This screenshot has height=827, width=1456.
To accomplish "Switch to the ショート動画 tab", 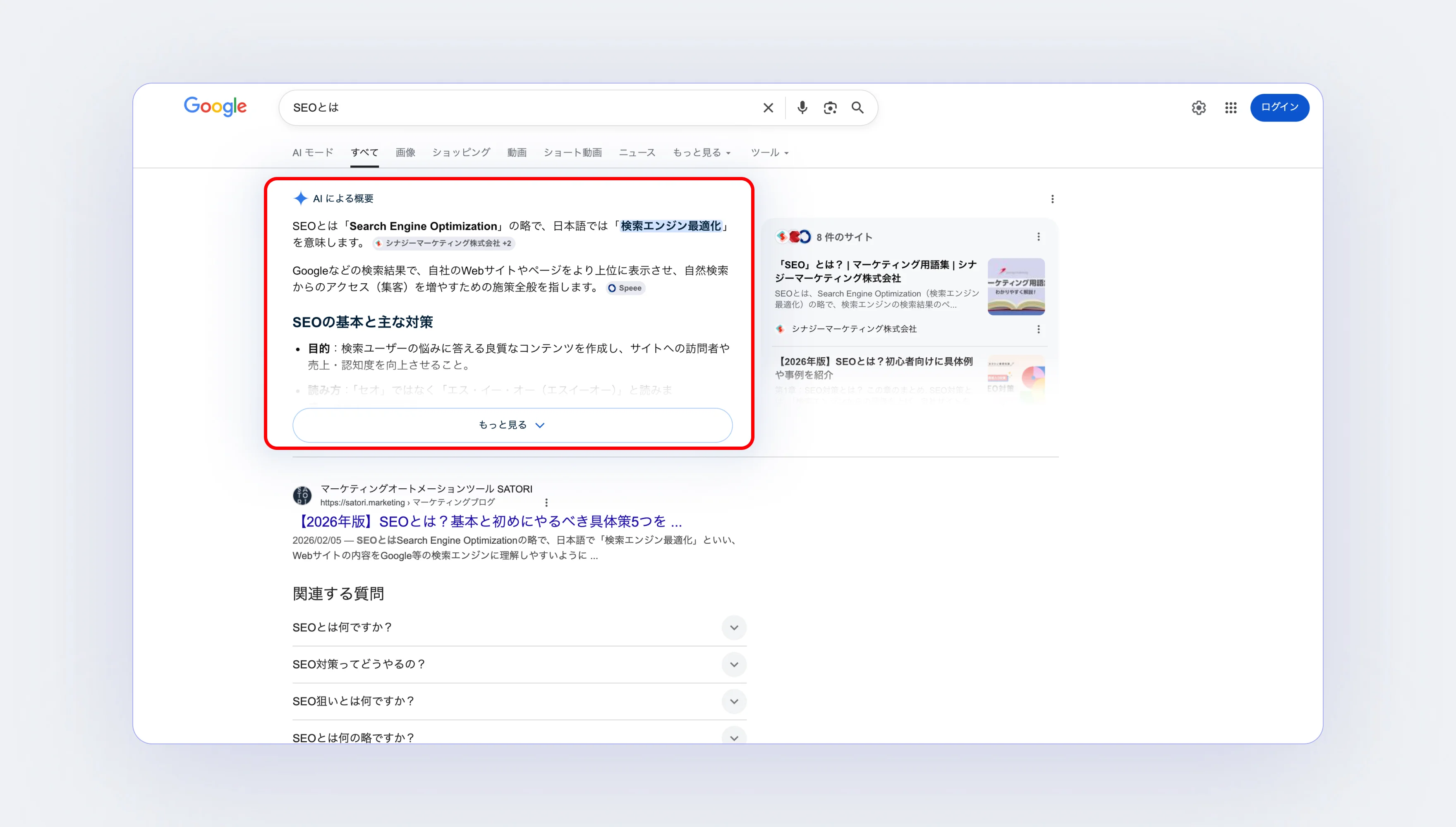I will [572, 153].
